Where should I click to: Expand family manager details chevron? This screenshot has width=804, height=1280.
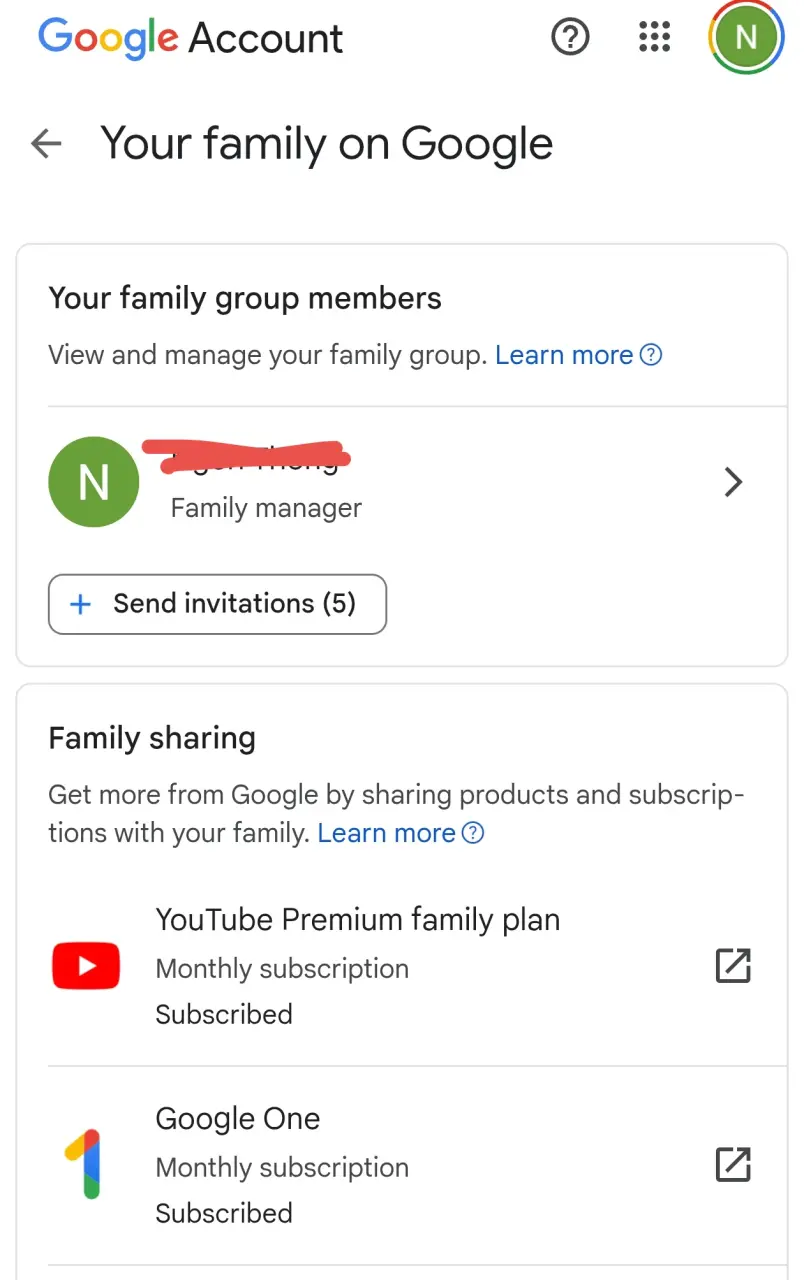[734, 483]
